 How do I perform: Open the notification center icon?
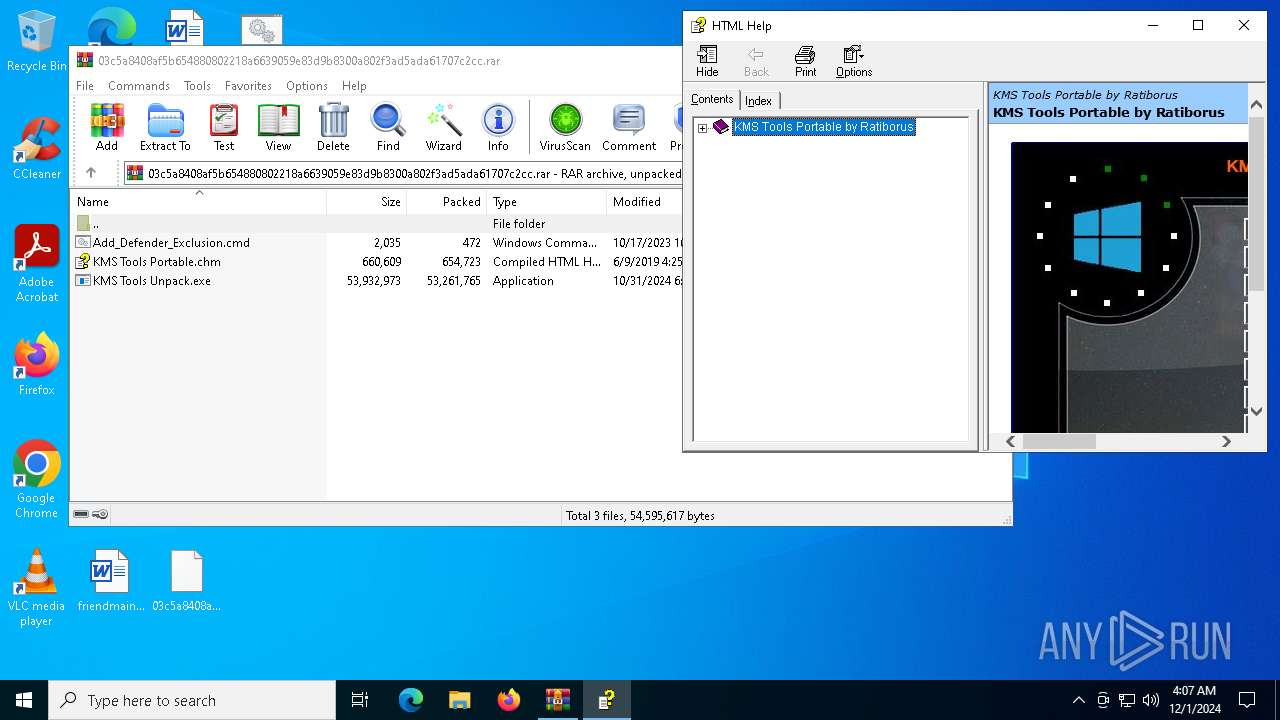click(x=1247, y=700)
